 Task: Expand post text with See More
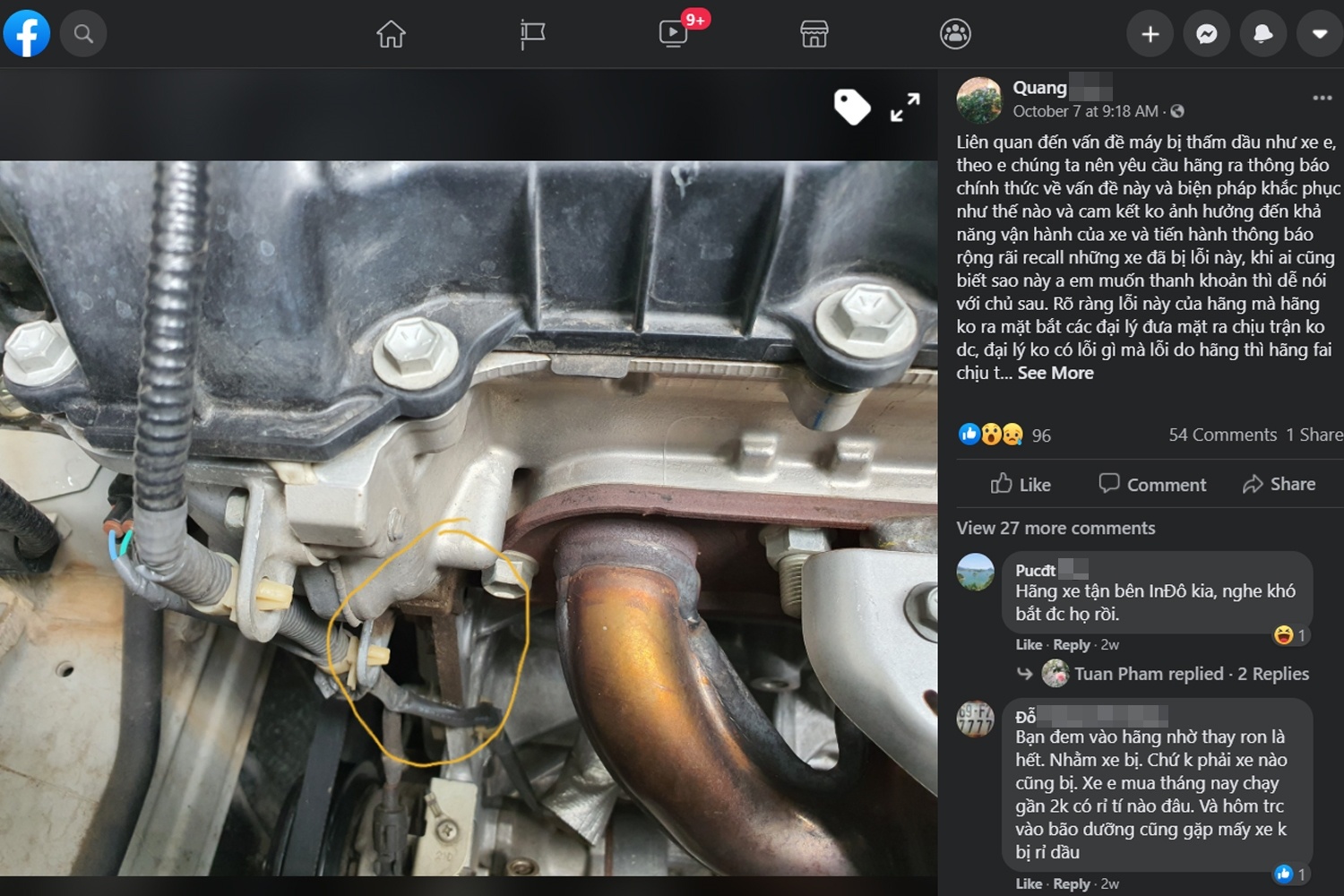1055,374
